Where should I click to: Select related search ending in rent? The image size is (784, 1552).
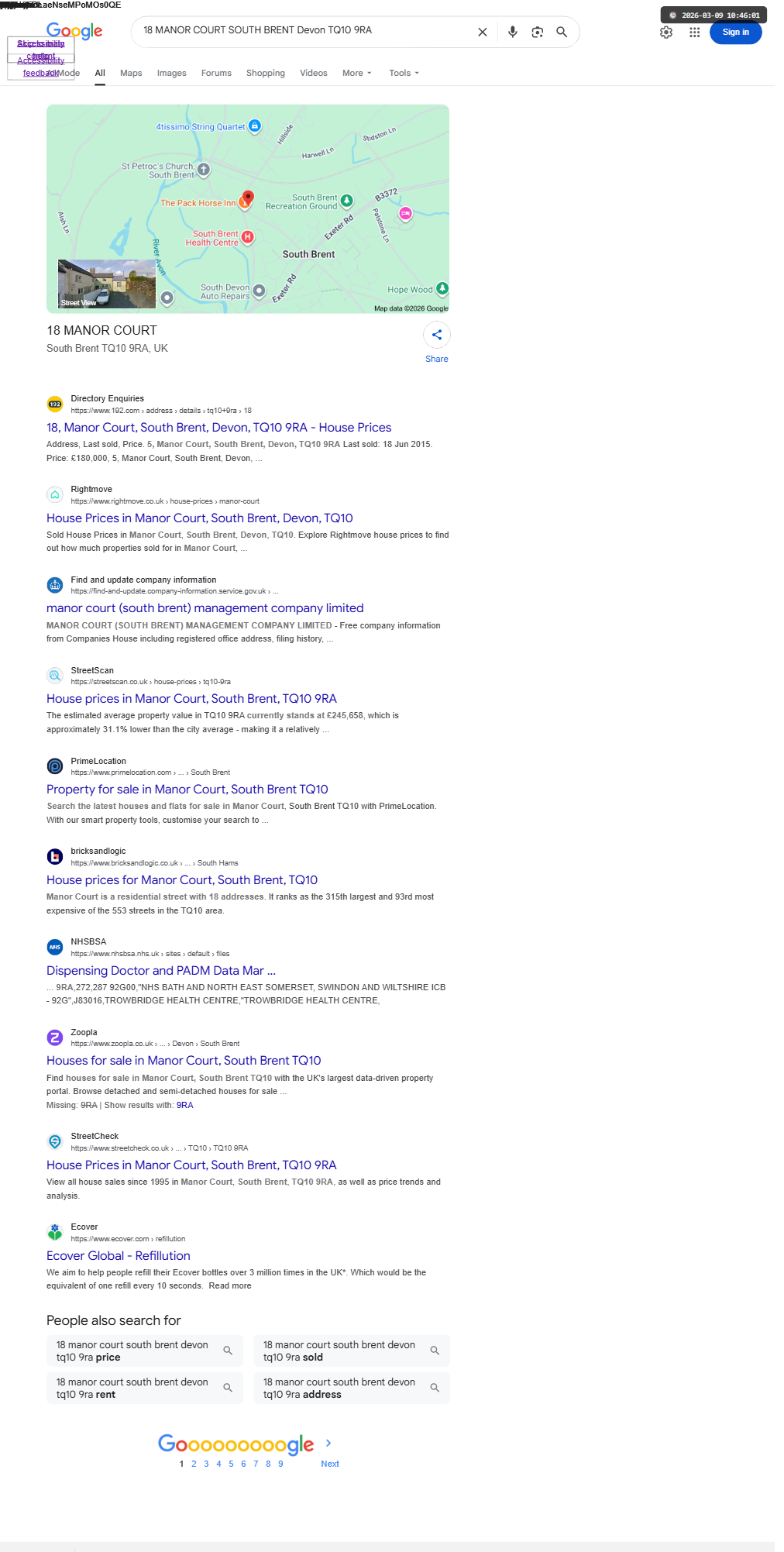(145, 1388)
